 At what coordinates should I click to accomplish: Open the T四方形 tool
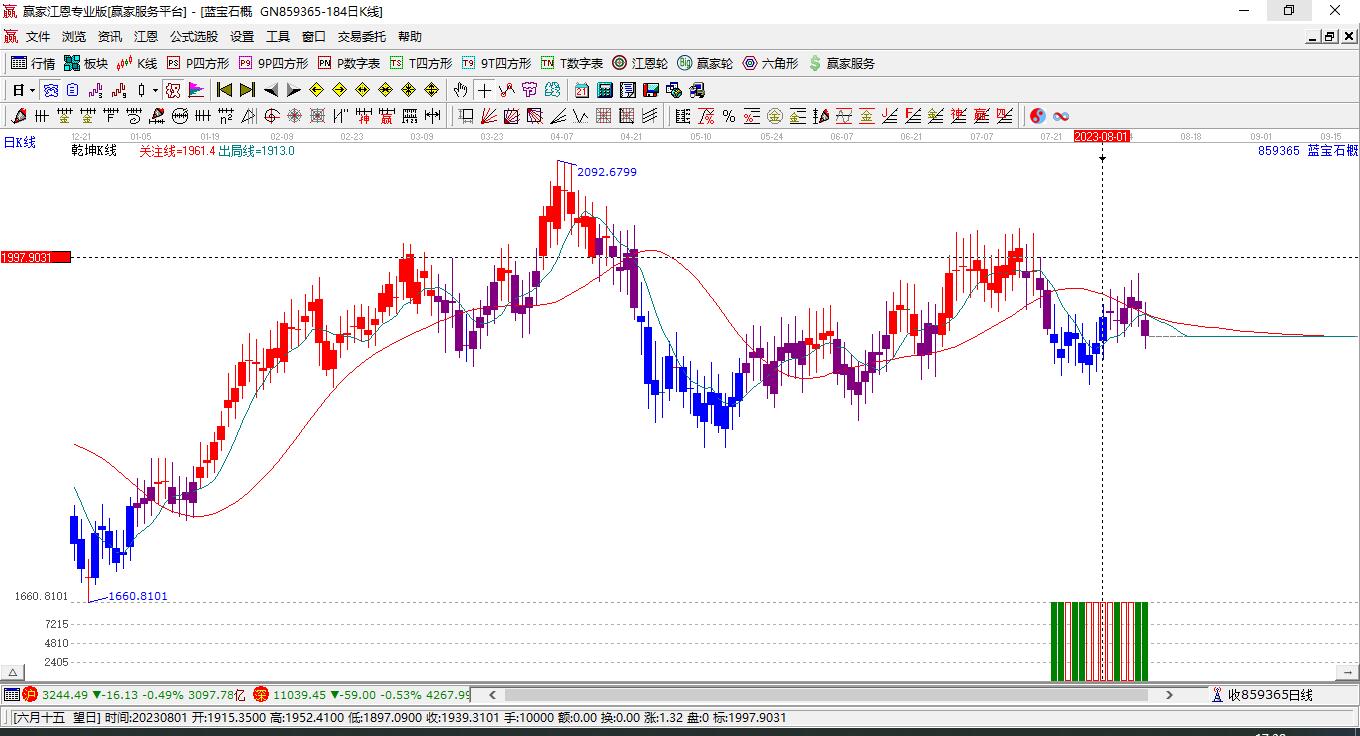(421, 63)
